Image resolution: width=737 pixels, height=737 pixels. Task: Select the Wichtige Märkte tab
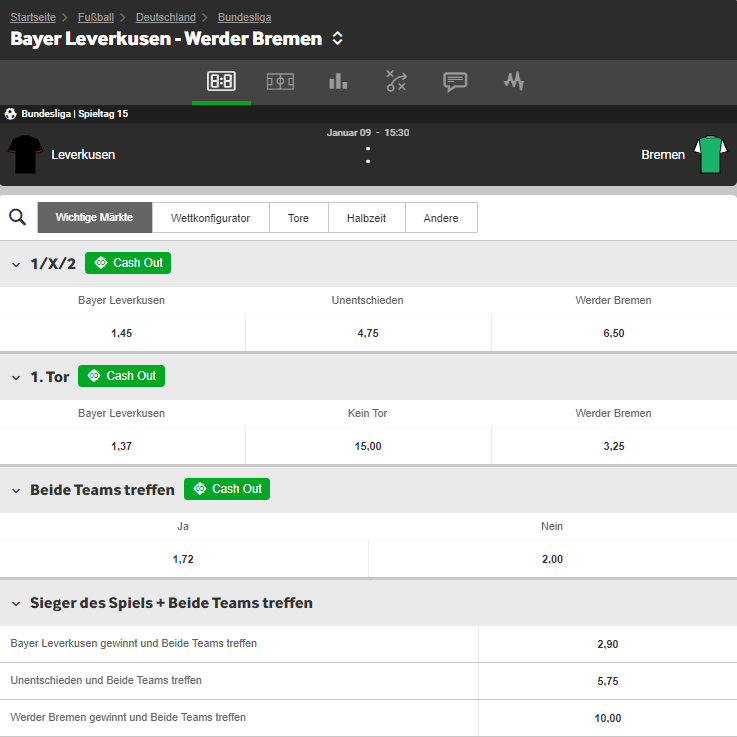94,218
